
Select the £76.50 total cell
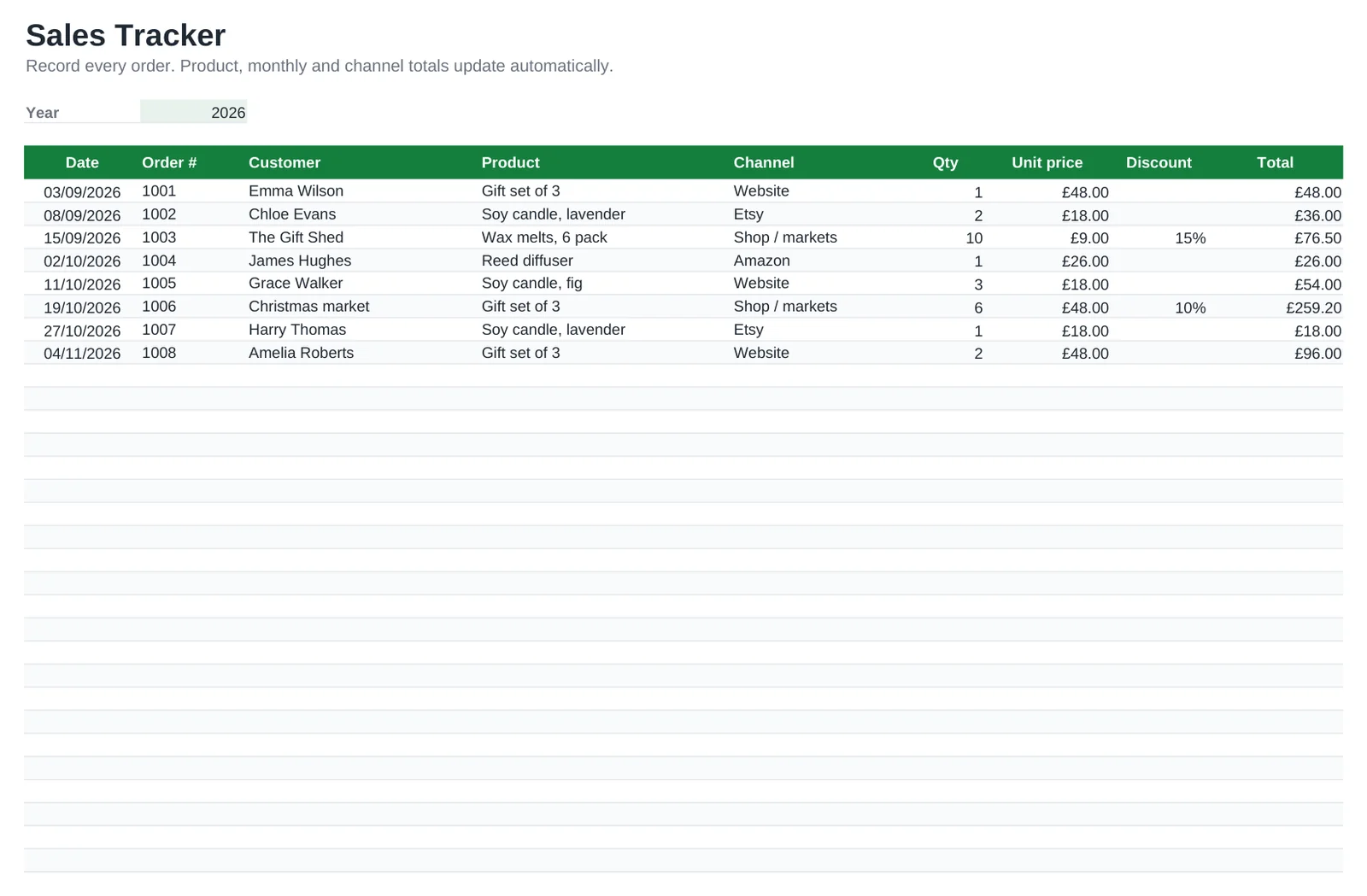[x=1317, y=238]
